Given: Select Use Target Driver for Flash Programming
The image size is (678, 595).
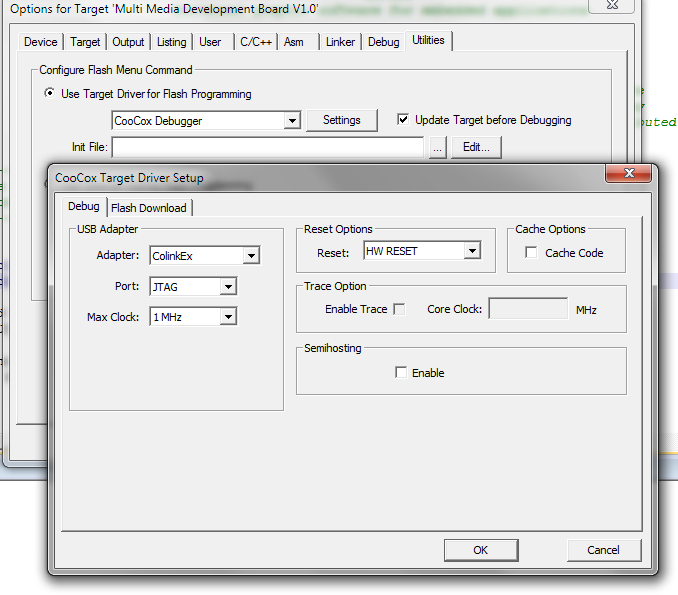Looking at the screenshot, I should (50, 93).
